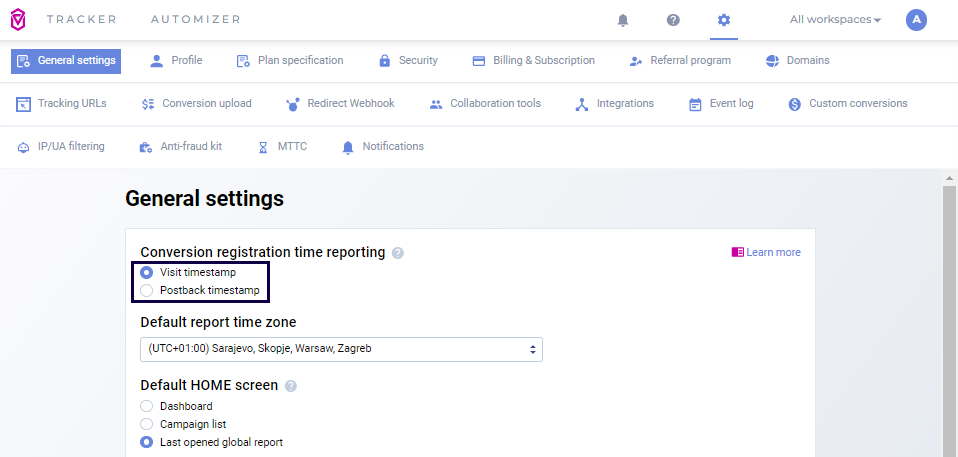Open Redirect Webhook section
This screenshot has width=958, height=457.
click(x=340, y=104)
